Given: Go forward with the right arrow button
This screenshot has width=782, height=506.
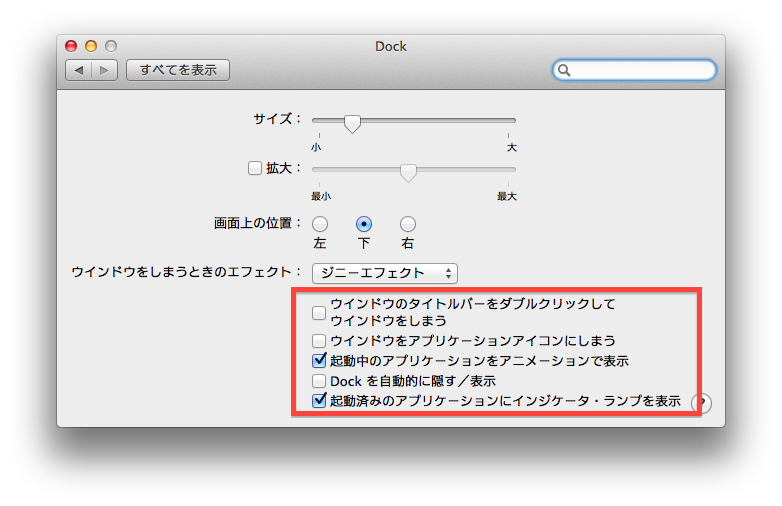Looking at the screenshot, I should pyautogui.click(x=104, y=70).
